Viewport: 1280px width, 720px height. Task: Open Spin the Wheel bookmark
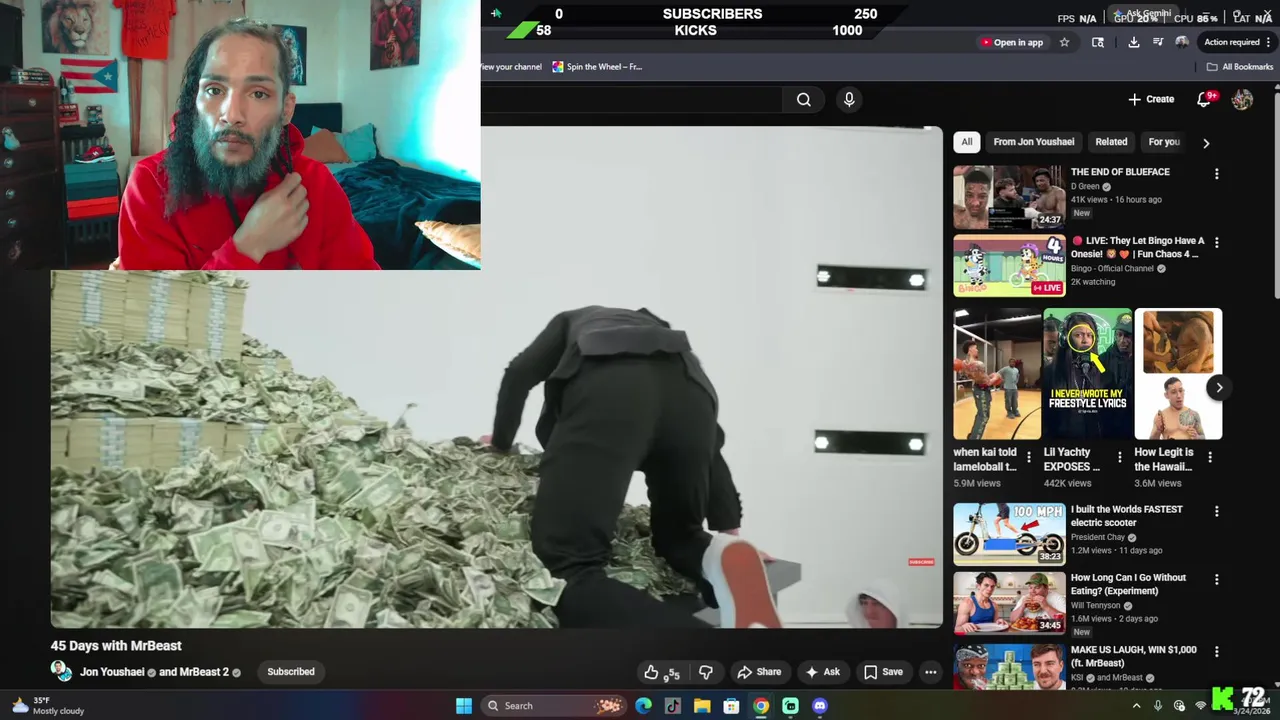coord(596,67)
